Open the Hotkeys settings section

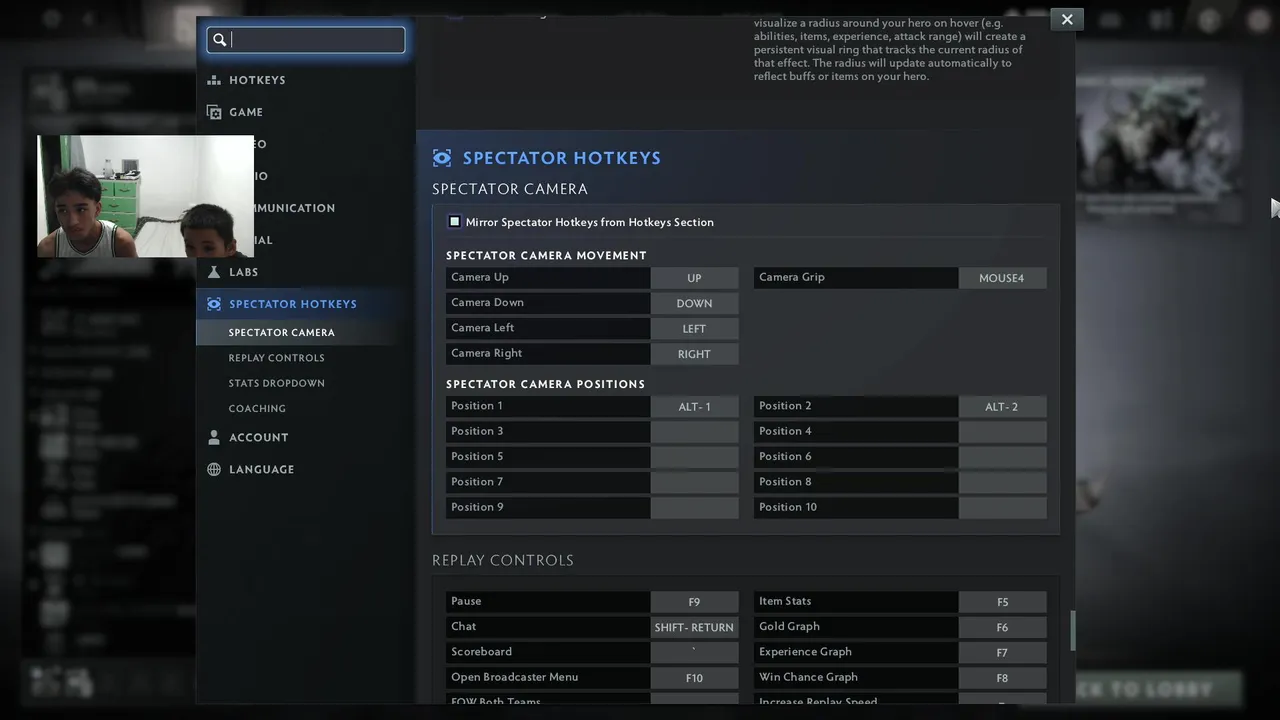(x=257, y=80)
